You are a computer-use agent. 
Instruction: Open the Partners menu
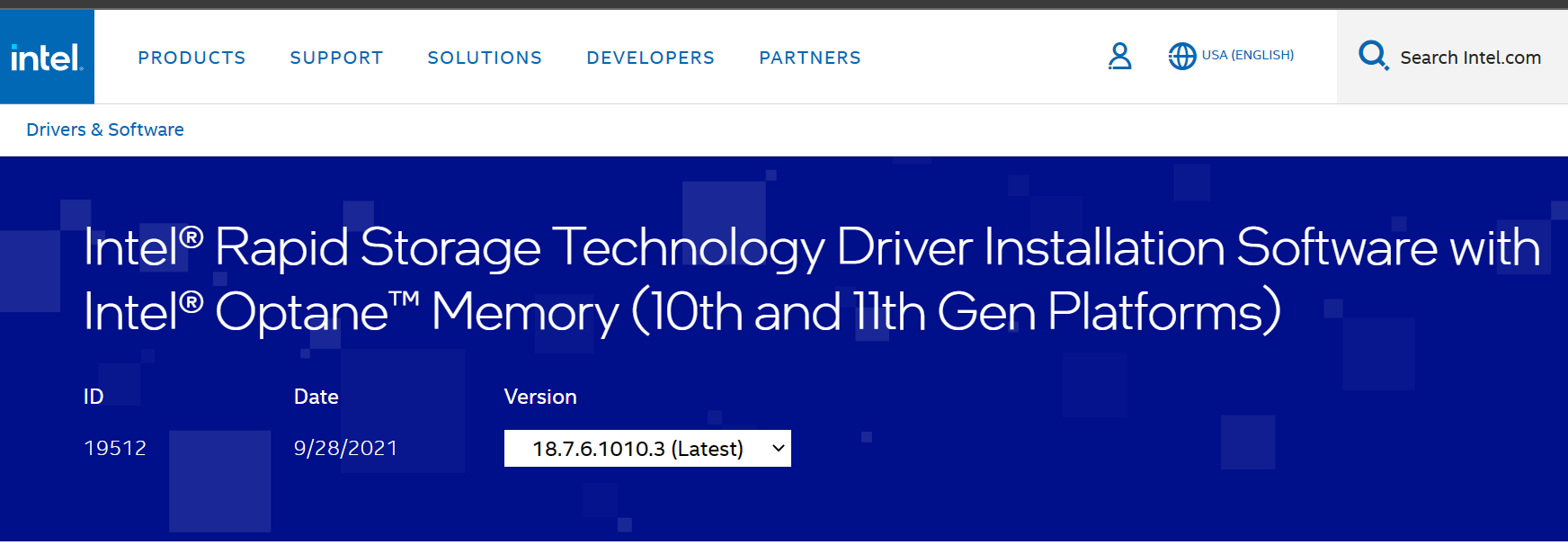[810, 58]
